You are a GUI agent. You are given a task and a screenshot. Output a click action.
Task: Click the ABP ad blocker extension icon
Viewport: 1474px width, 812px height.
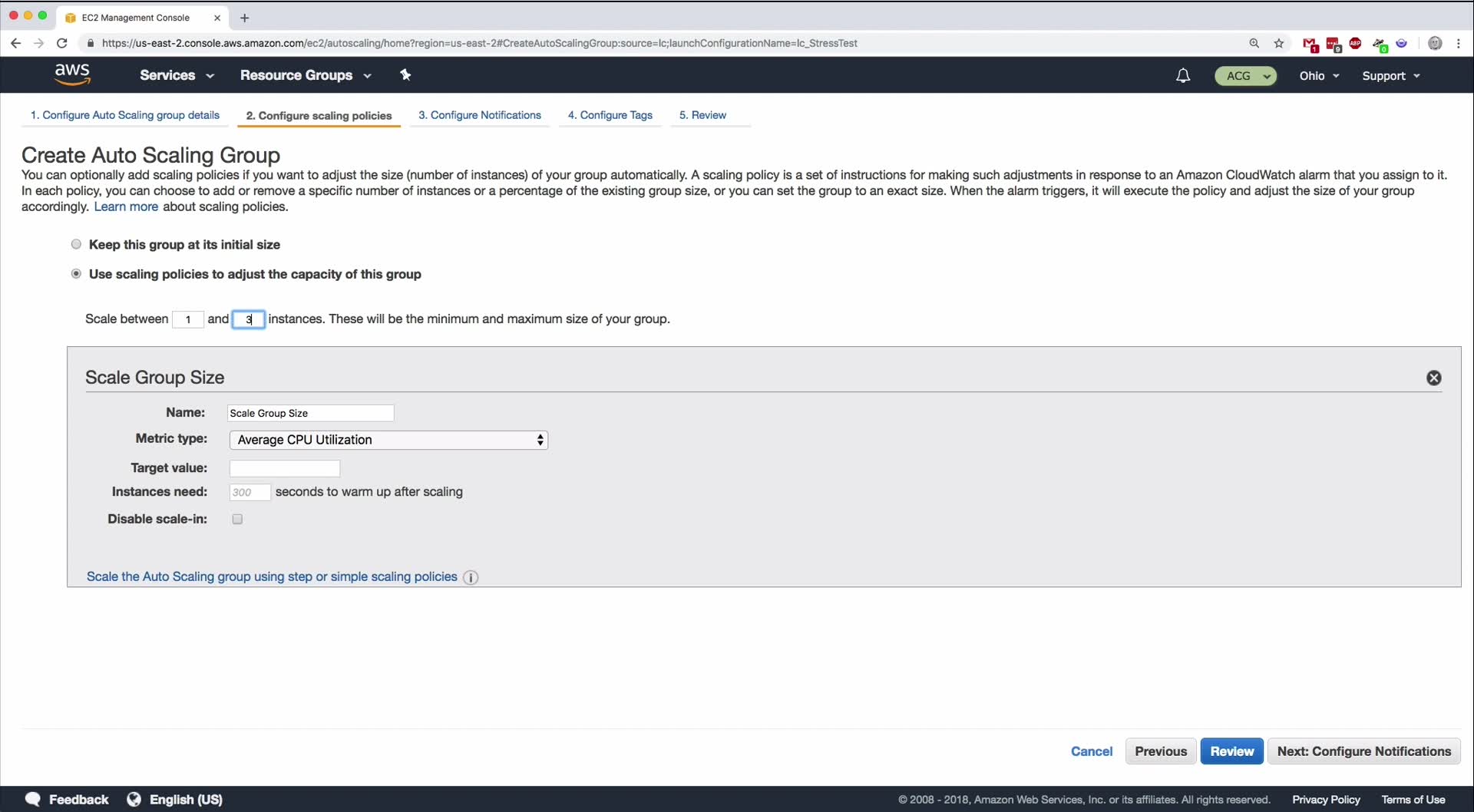1356,43
